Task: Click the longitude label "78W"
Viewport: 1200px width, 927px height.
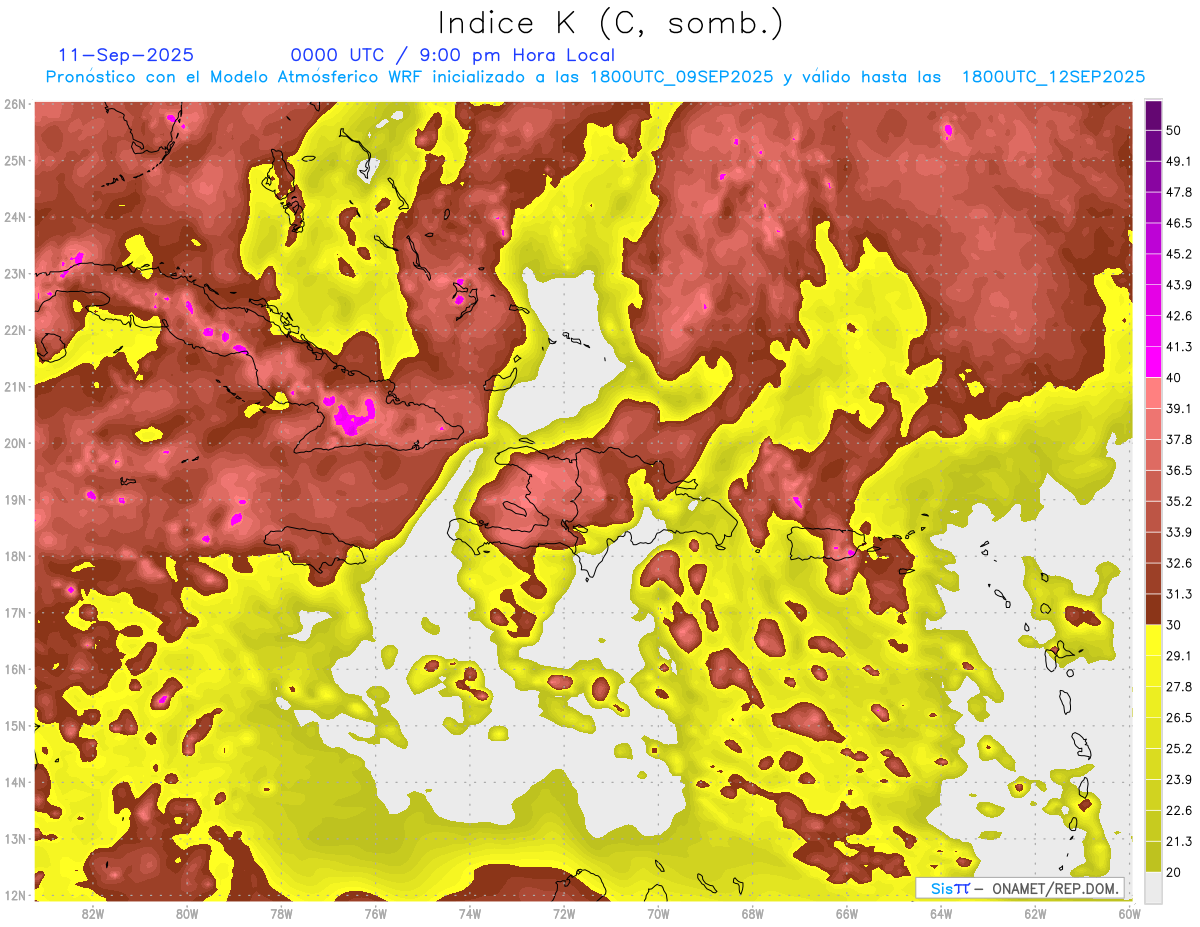Action: point(281,913)
